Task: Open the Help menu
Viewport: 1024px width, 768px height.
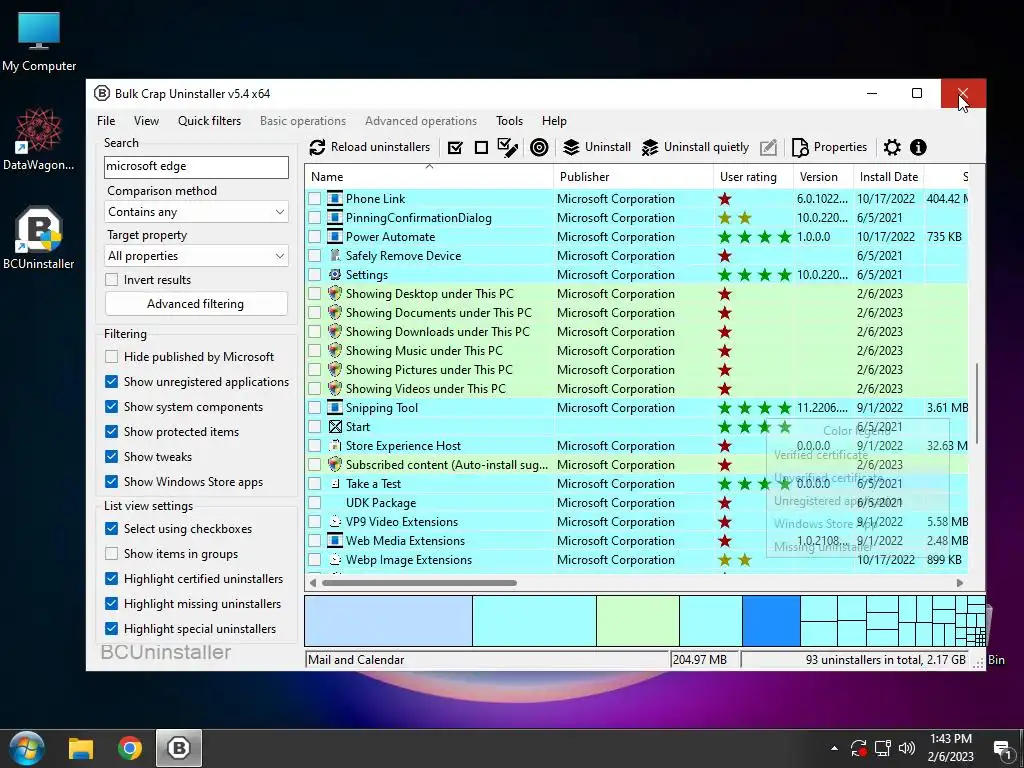Action: point(554,121)
